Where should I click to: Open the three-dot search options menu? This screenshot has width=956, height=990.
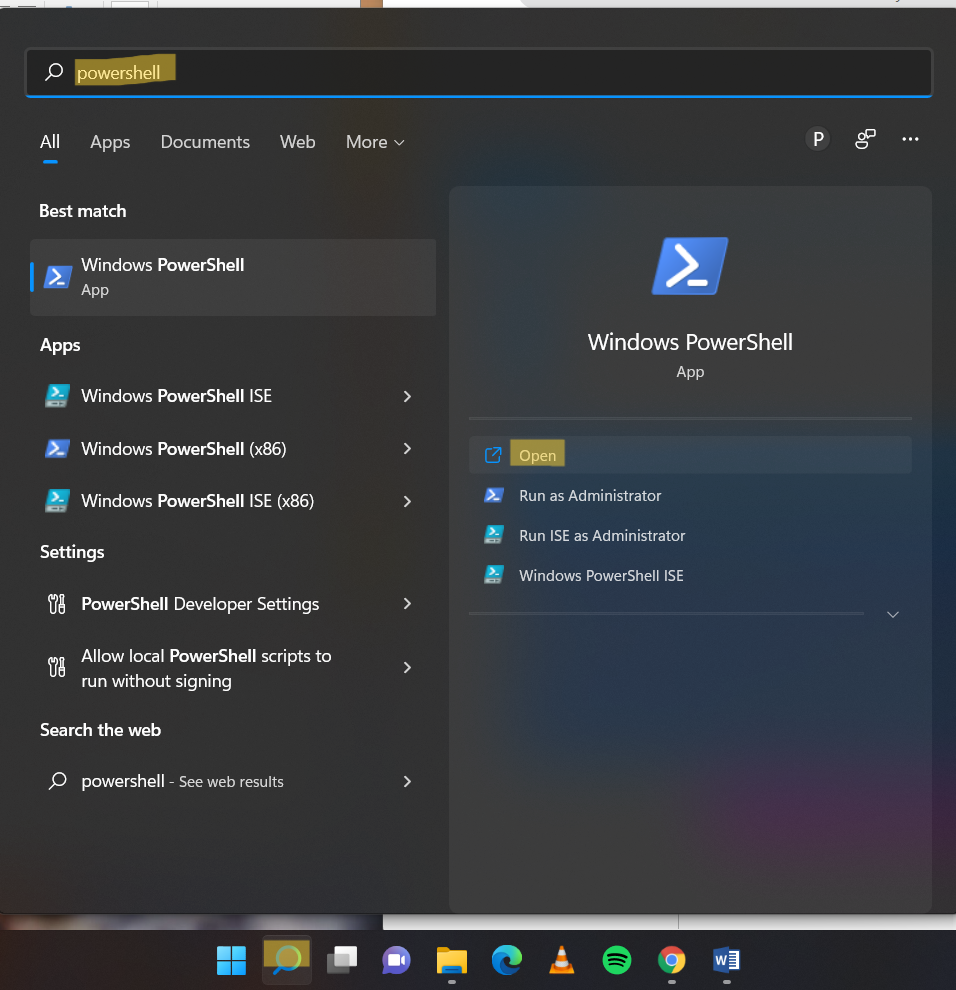pos(910,140)
